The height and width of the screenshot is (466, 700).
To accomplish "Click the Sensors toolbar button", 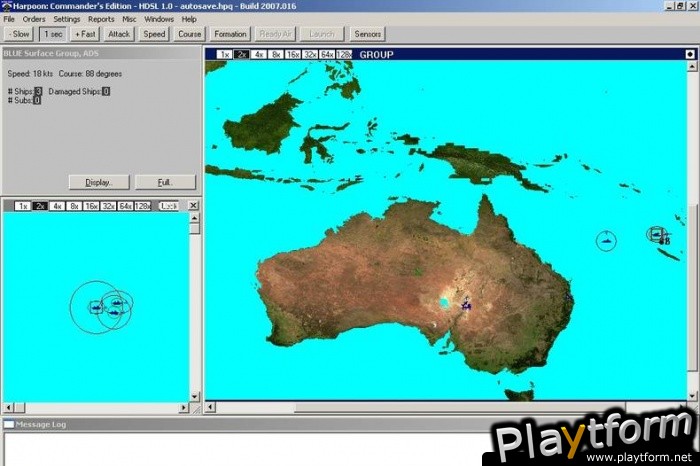I will click(x=367, y=34).
